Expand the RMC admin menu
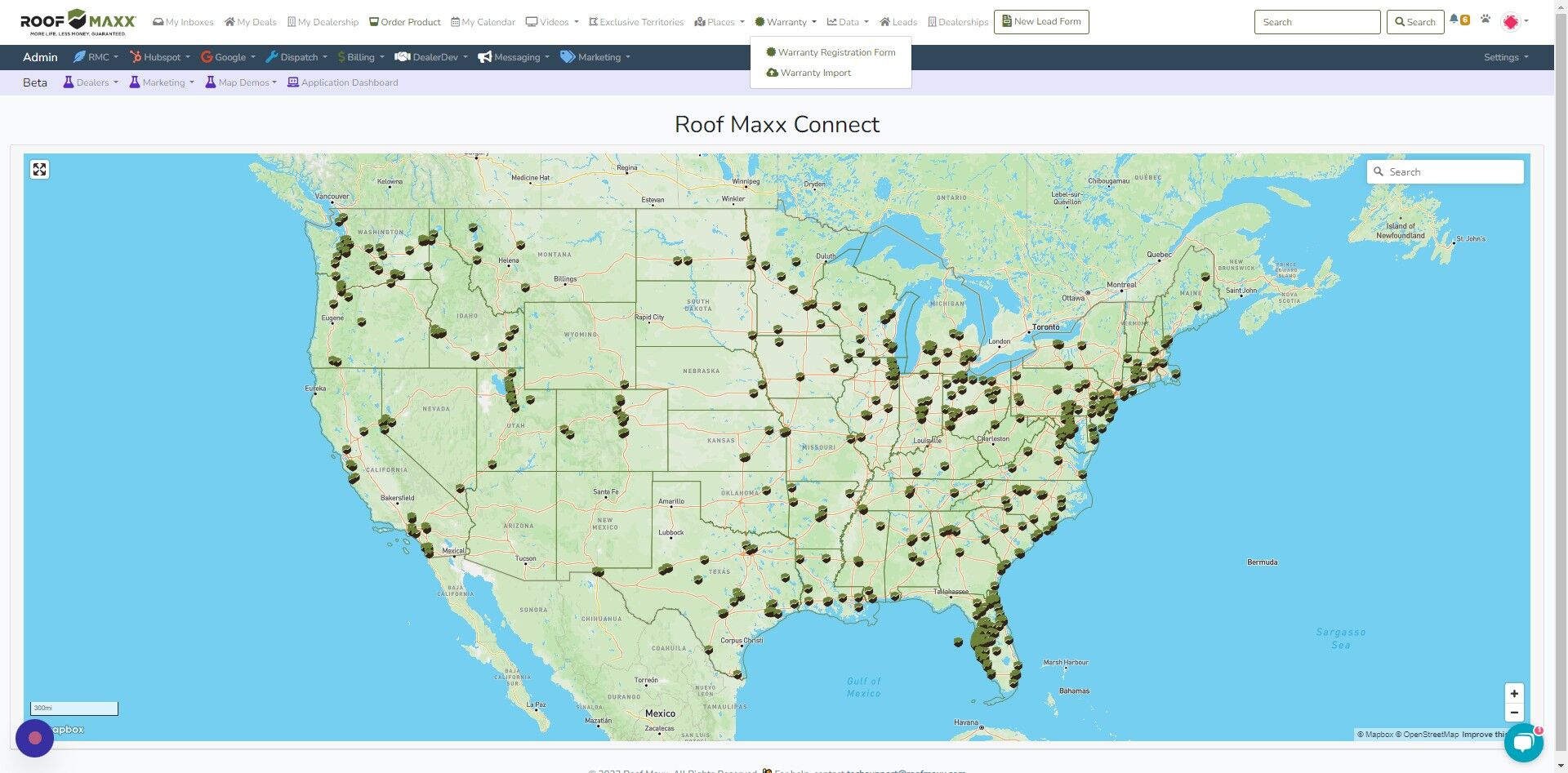The width and height of the screenshot is (1568, 773). (x=96, y=57)
